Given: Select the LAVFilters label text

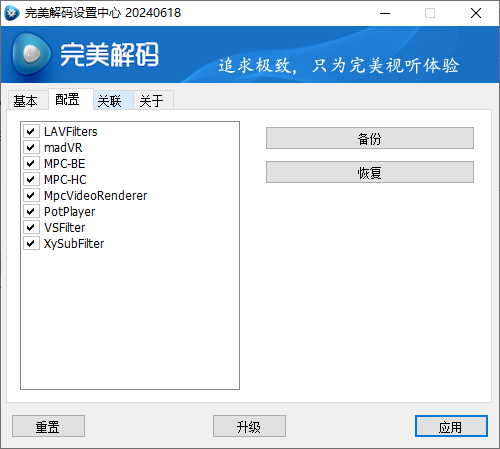Looking at the screenshot, I should [71, 131].
